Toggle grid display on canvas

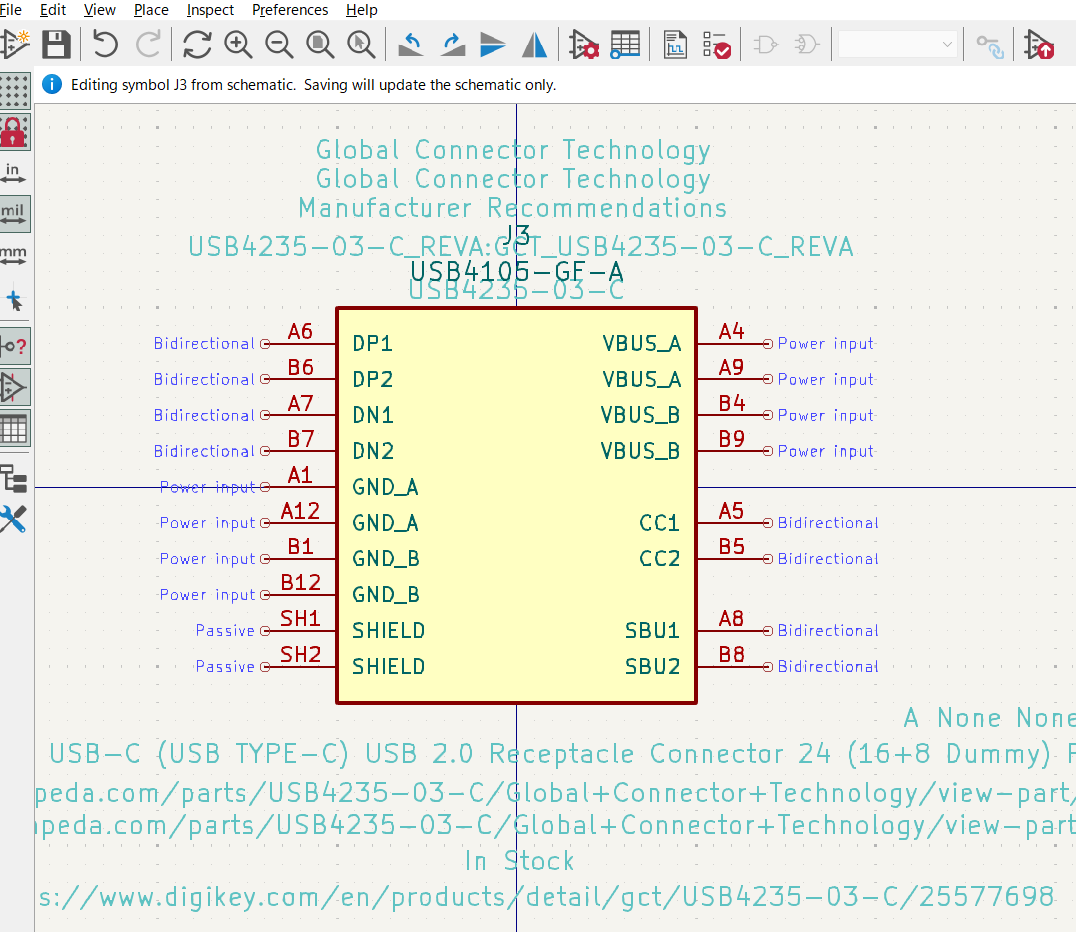point(14,91)
